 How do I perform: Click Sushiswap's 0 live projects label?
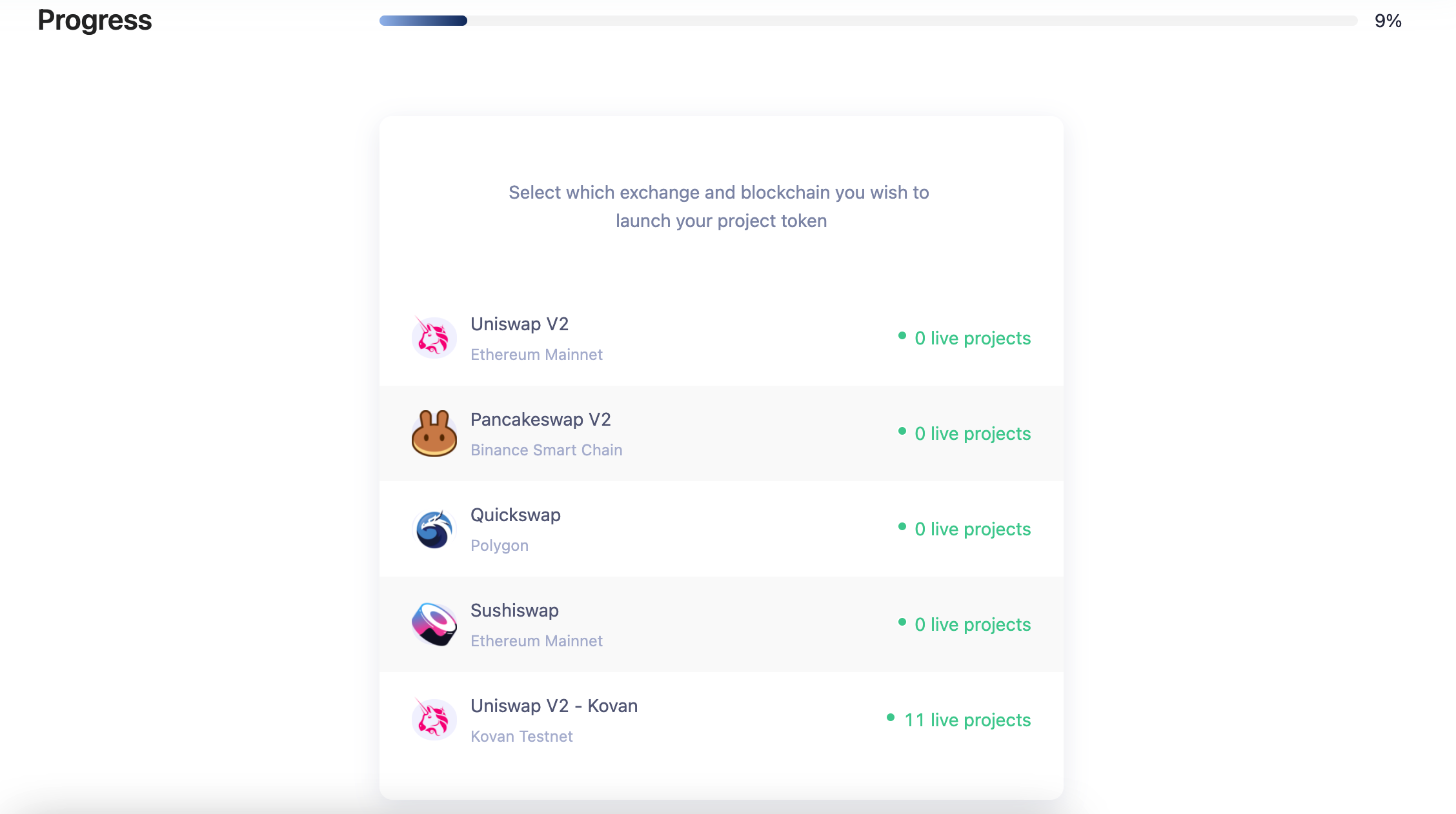tap(973, 624)
